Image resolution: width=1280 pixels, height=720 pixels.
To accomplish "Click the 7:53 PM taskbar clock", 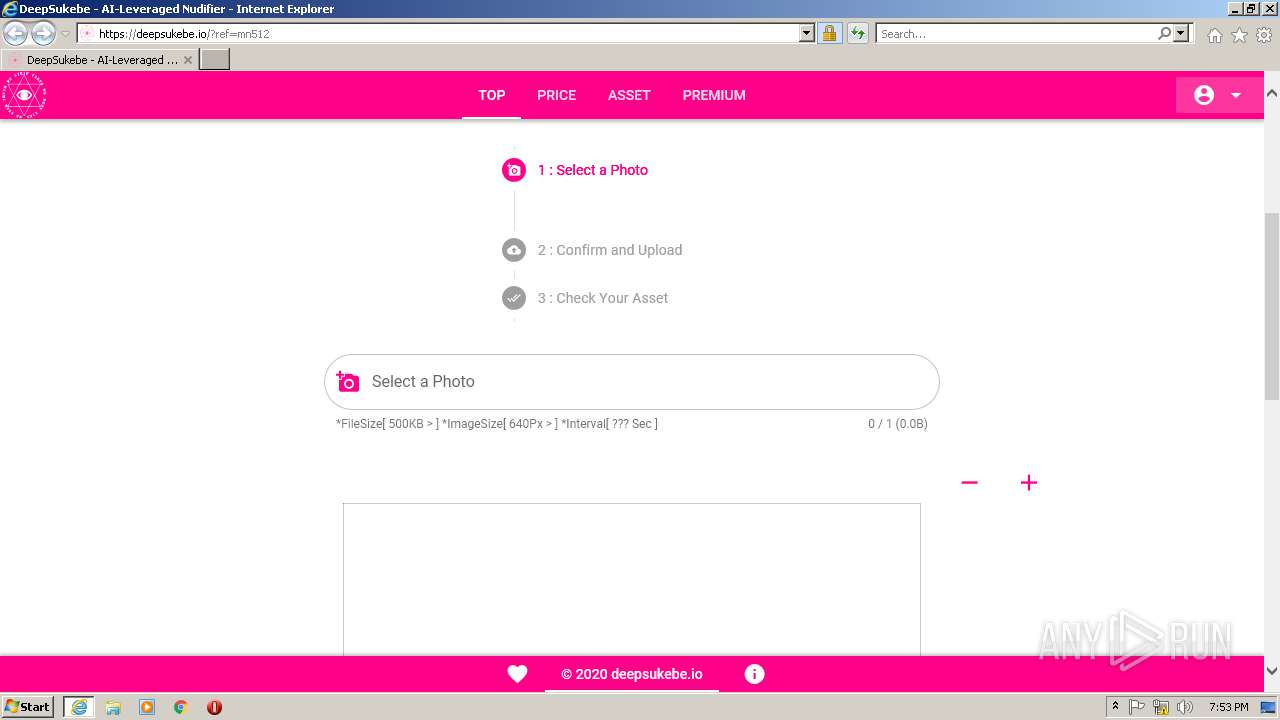I will (x=1228, y=707).
